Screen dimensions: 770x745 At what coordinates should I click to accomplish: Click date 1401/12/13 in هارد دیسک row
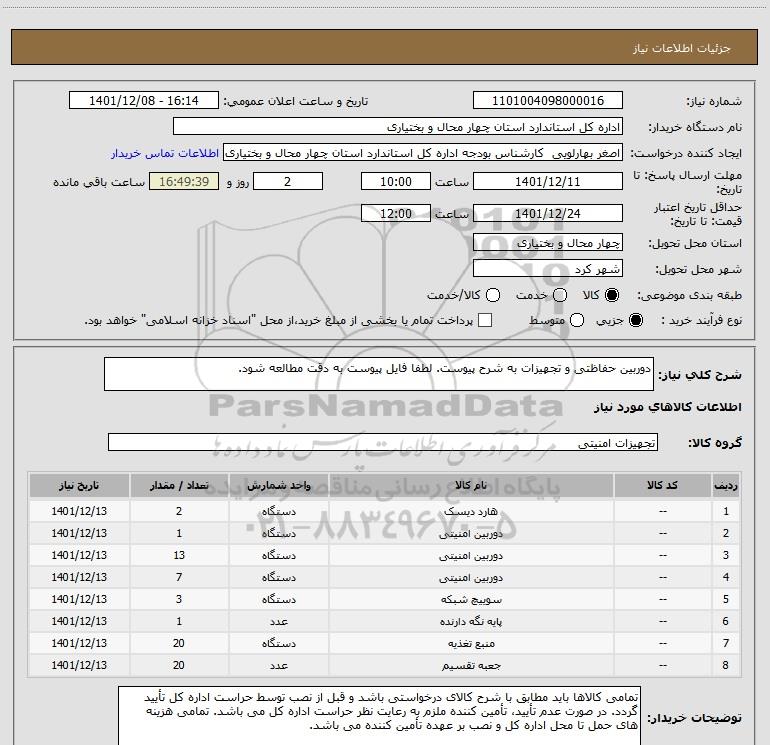79,511
